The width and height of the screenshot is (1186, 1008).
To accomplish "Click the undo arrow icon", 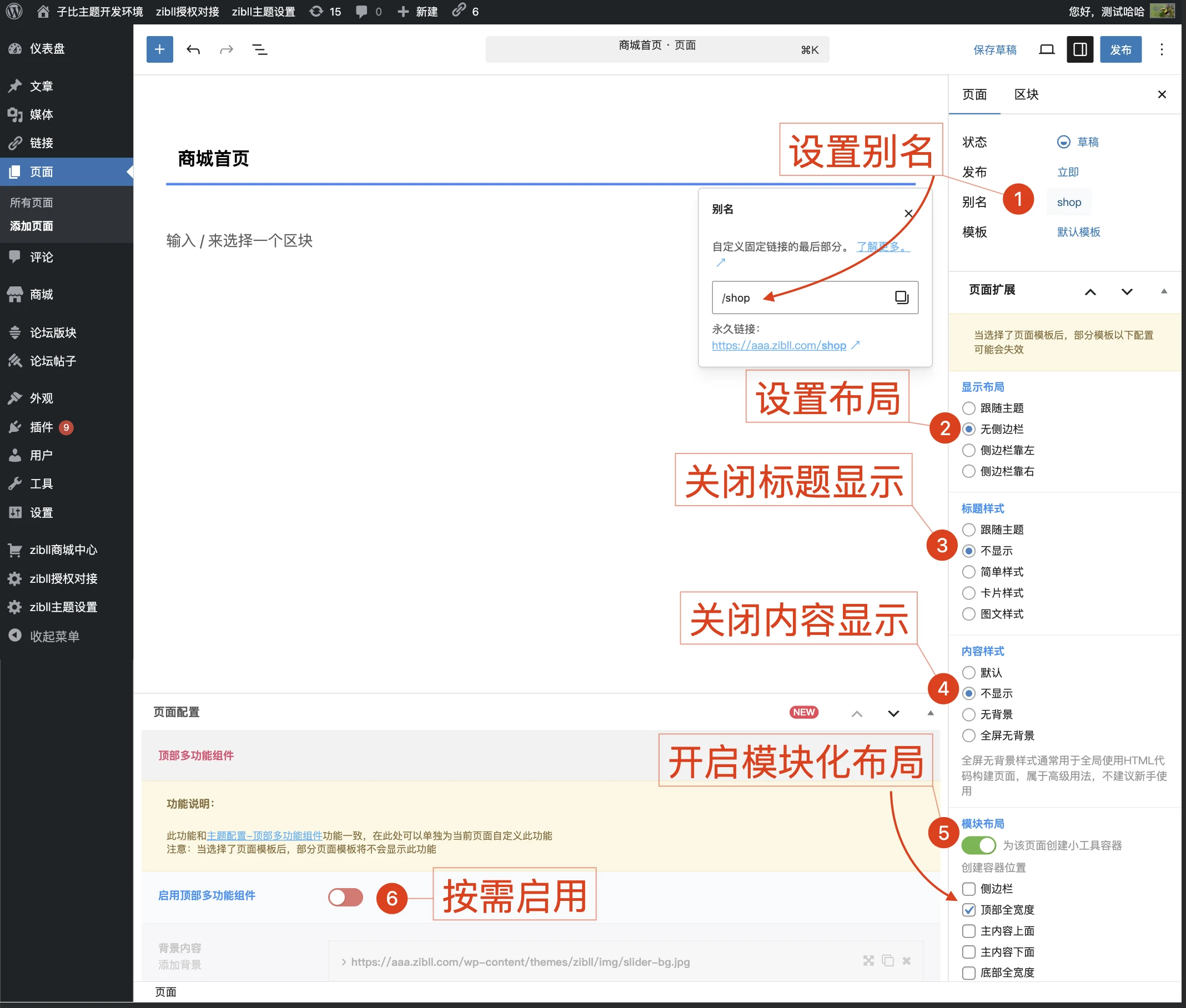I will [x=193, y=50].
